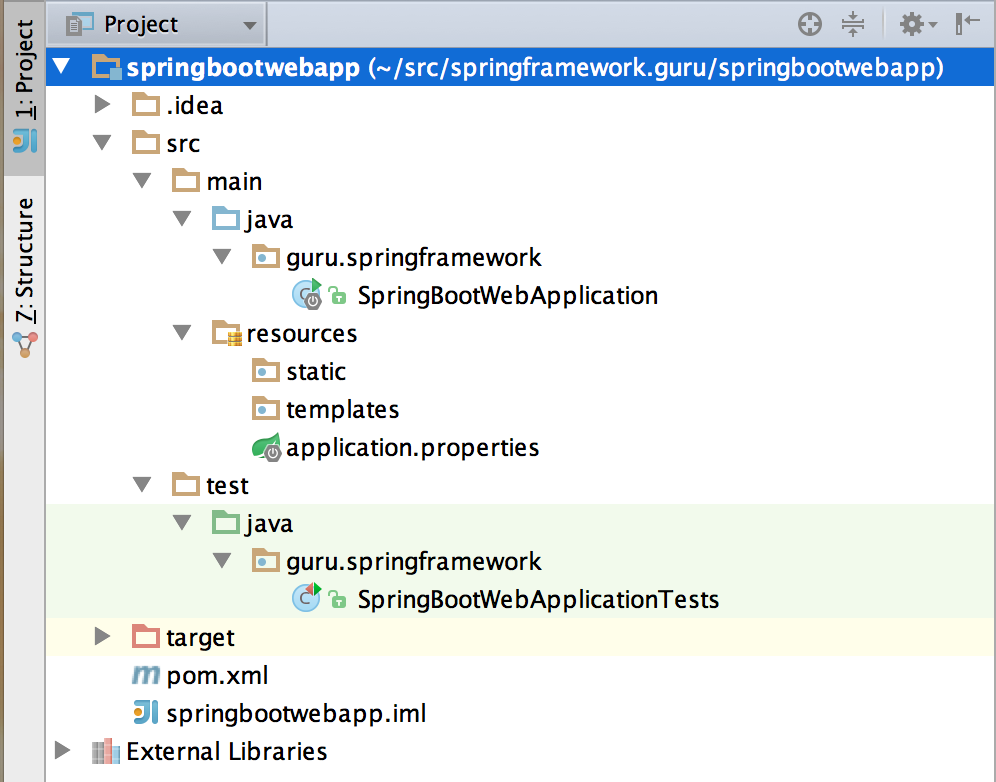Click the SpringBootWebApplication class icon
Screen dimensions: 996x782
[307, 295]
